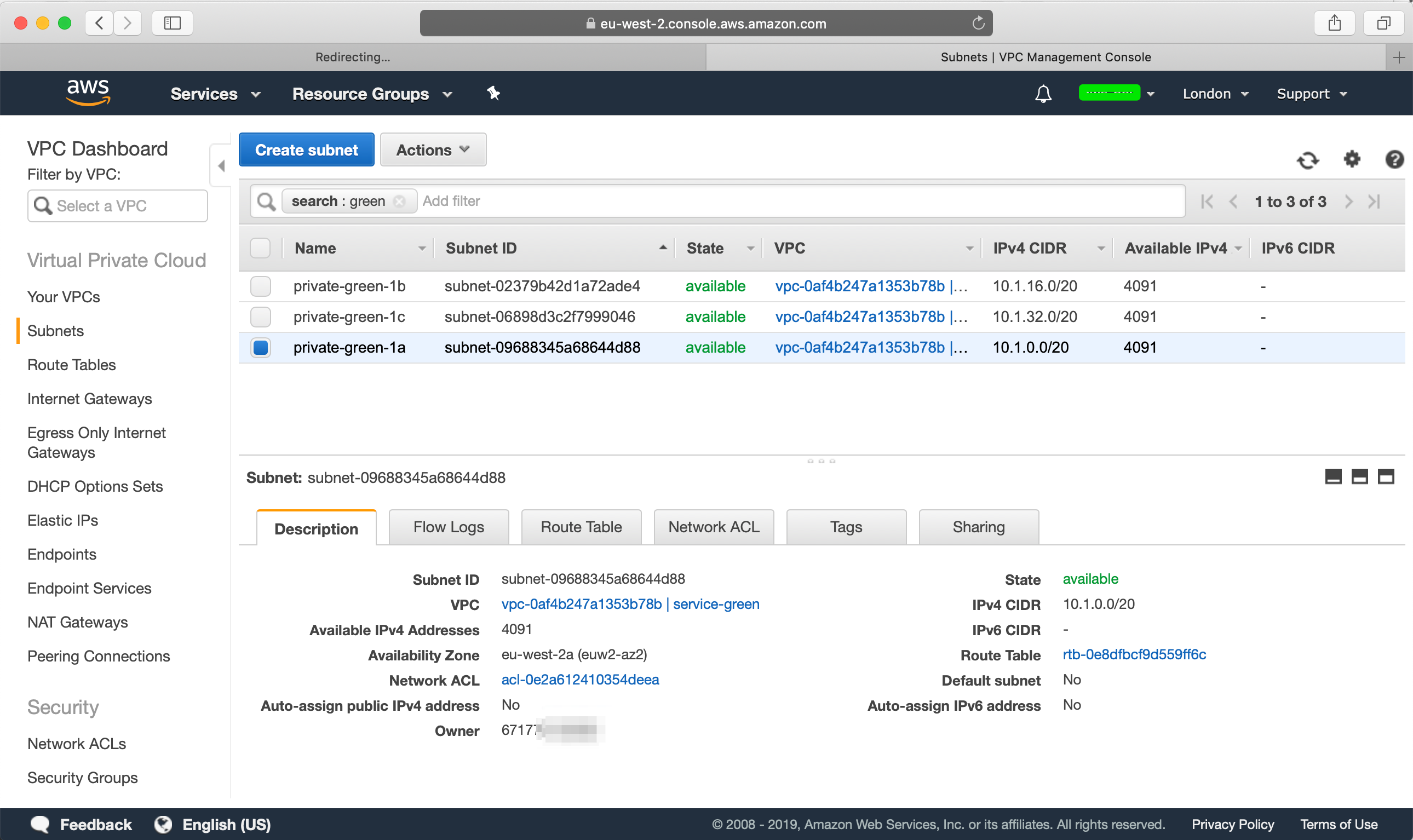Check the private-green-1c row checkbox
1413x840 pixels.
260,317
